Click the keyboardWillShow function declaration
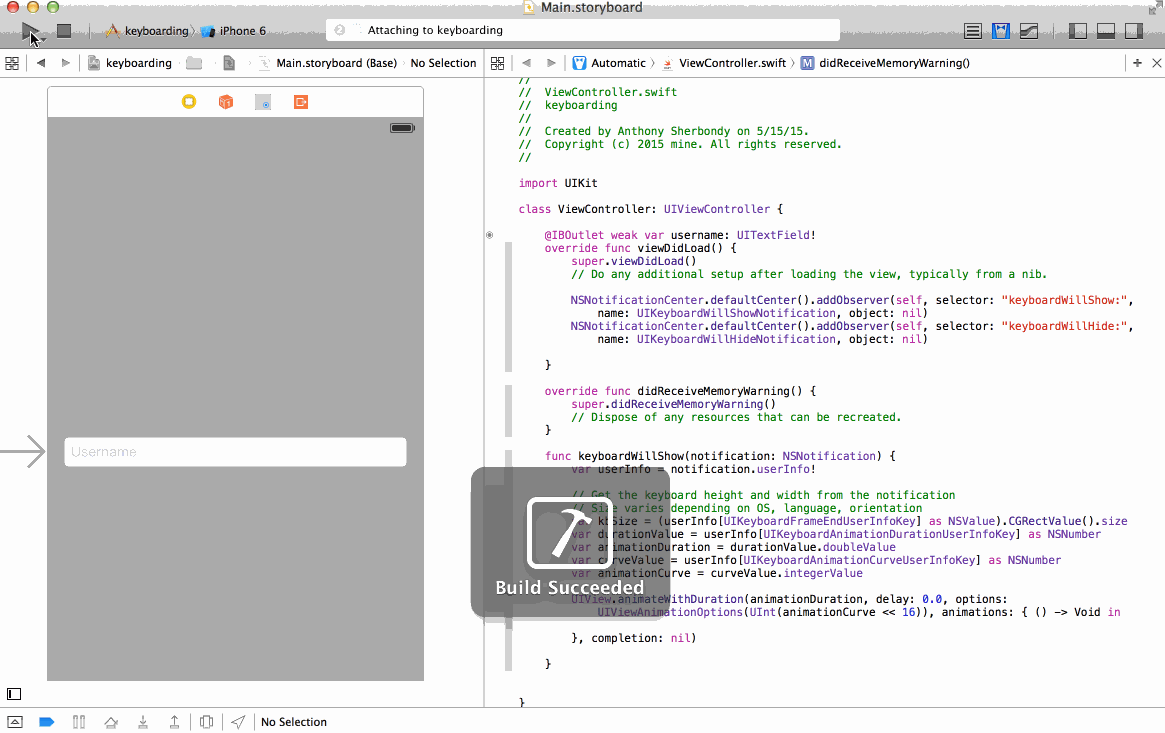The width and height of the screenshot is (1165, 733). point(720,456)
